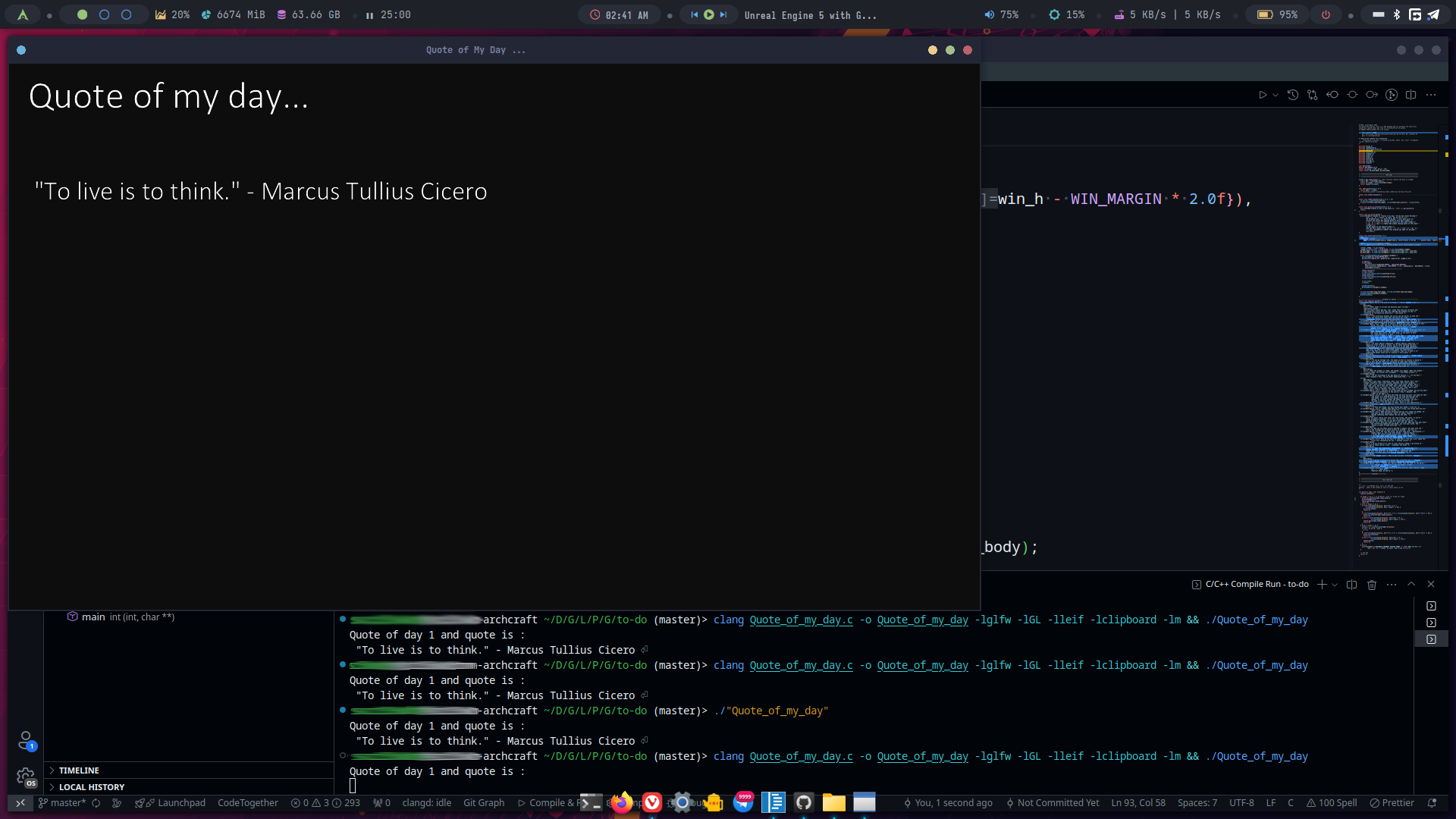Open terminal panel more options ellipsis

pyautogui.click(x=1392, y=584)
